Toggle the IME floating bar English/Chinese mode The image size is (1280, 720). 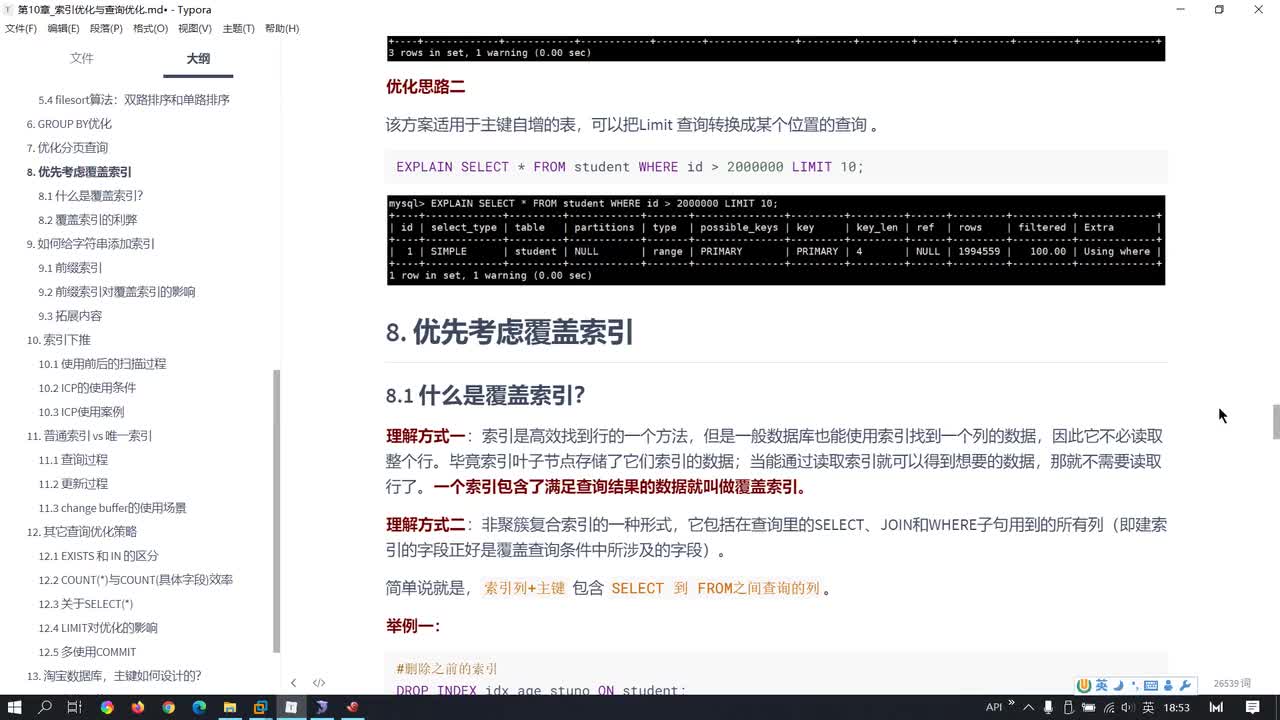(1101, 685)
